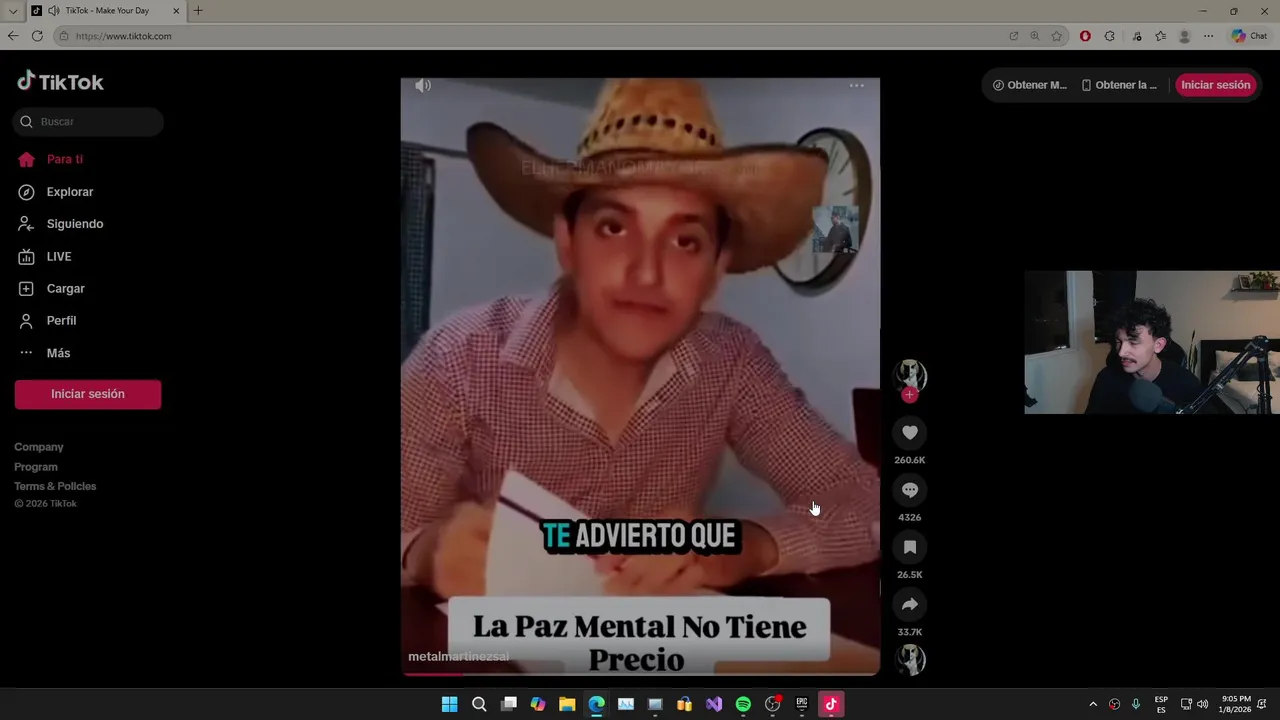Viewport: 1280px width, 720px height.
Task: Click the ESP ES language indicator
Action: [1161, 704]
